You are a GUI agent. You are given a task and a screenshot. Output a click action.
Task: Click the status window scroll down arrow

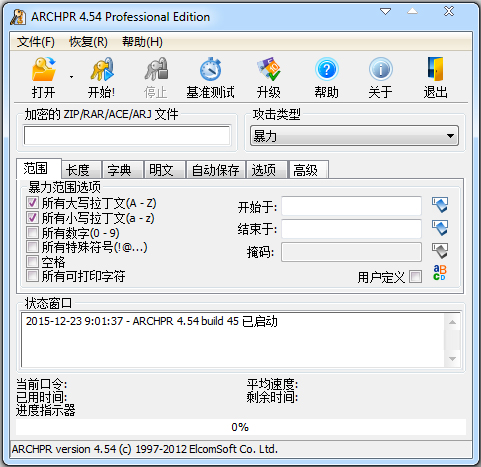coord(452,359)
